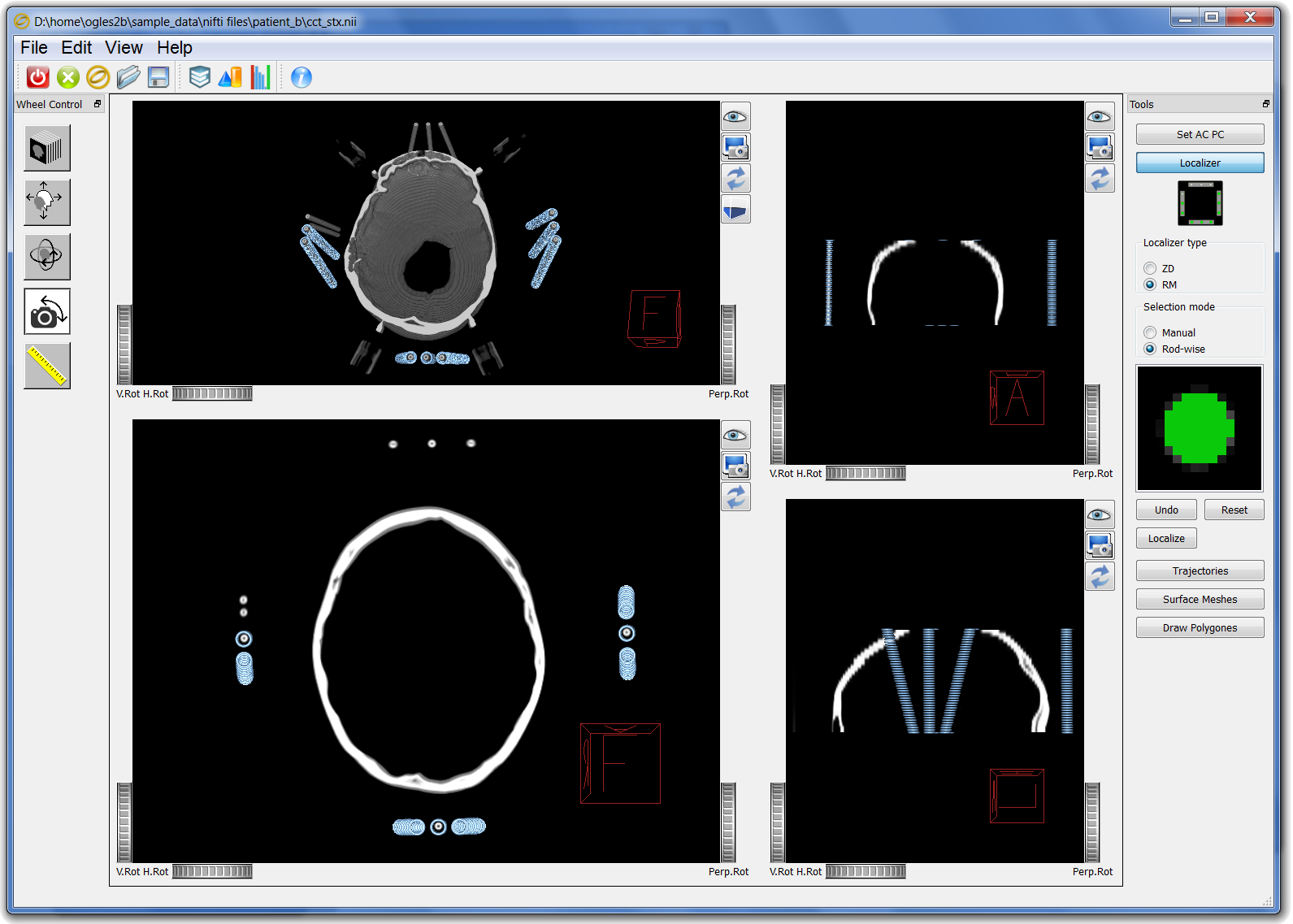Toggle eye visibility for 3D skull view
The width and height of the screenshot is (1293, 924).
(735, 117)
